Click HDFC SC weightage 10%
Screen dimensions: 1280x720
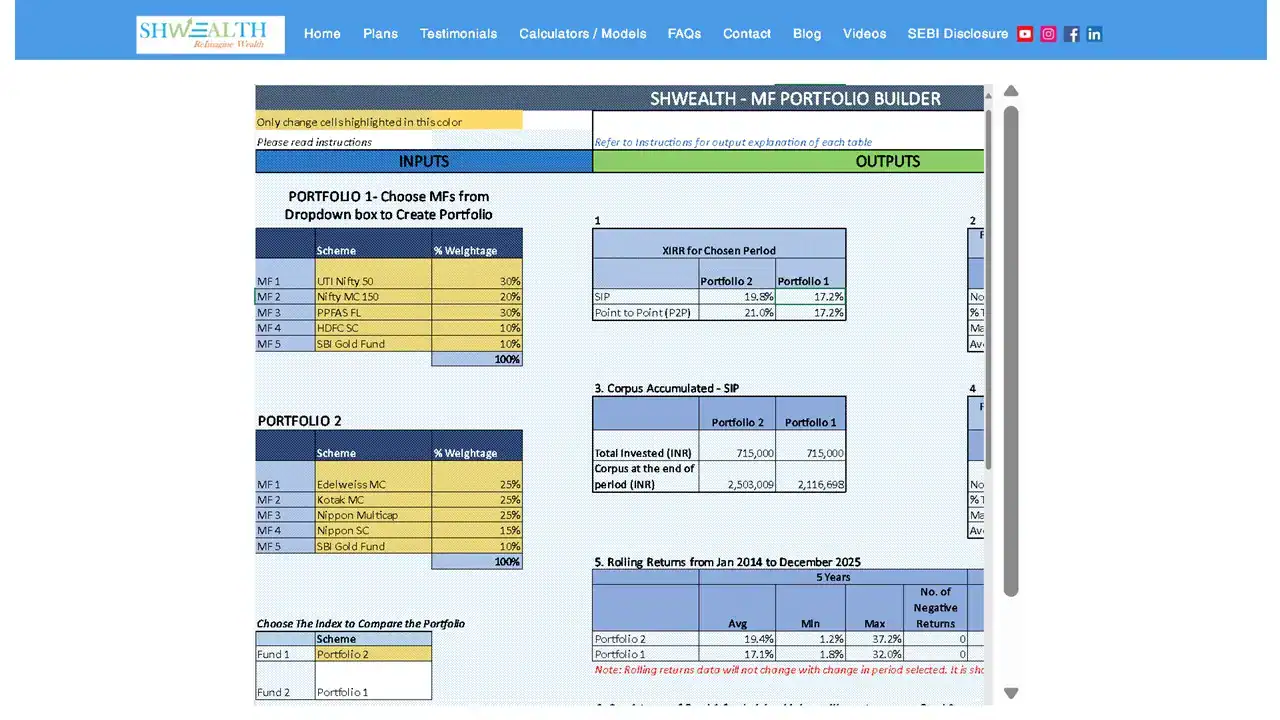pyautogui.click(x=477, y=328)
